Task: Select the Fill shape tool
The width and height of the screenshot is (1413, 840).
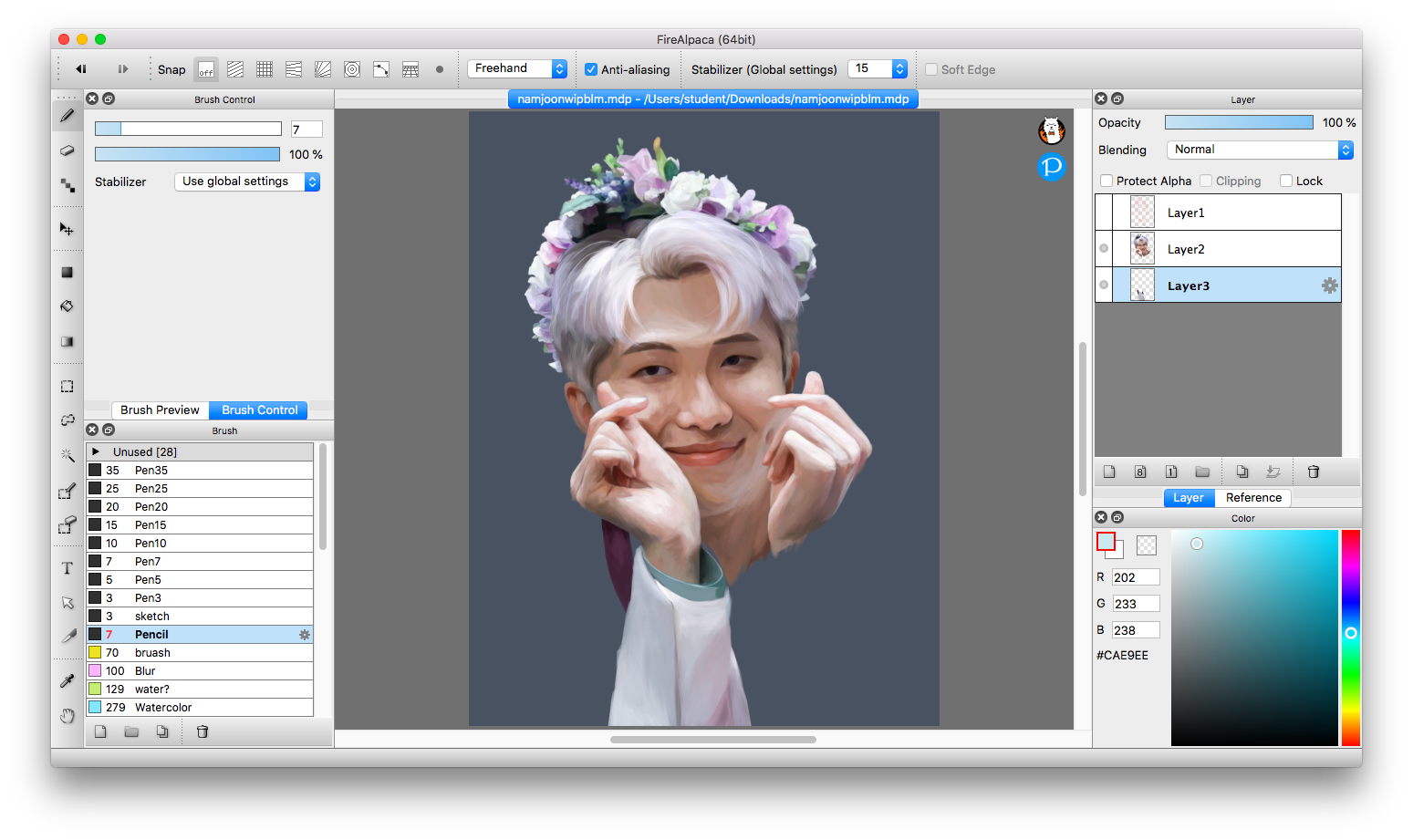Action: tap(68, 272)
